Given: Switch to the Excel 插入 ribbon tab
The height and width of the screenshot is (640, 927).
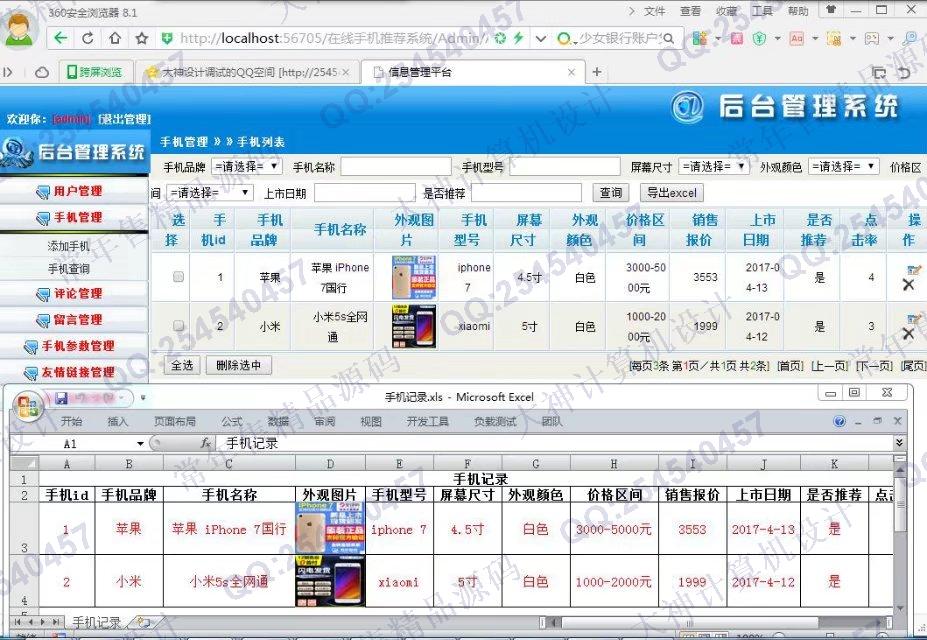Looking at the screenshot, I should tap(117, 421).
